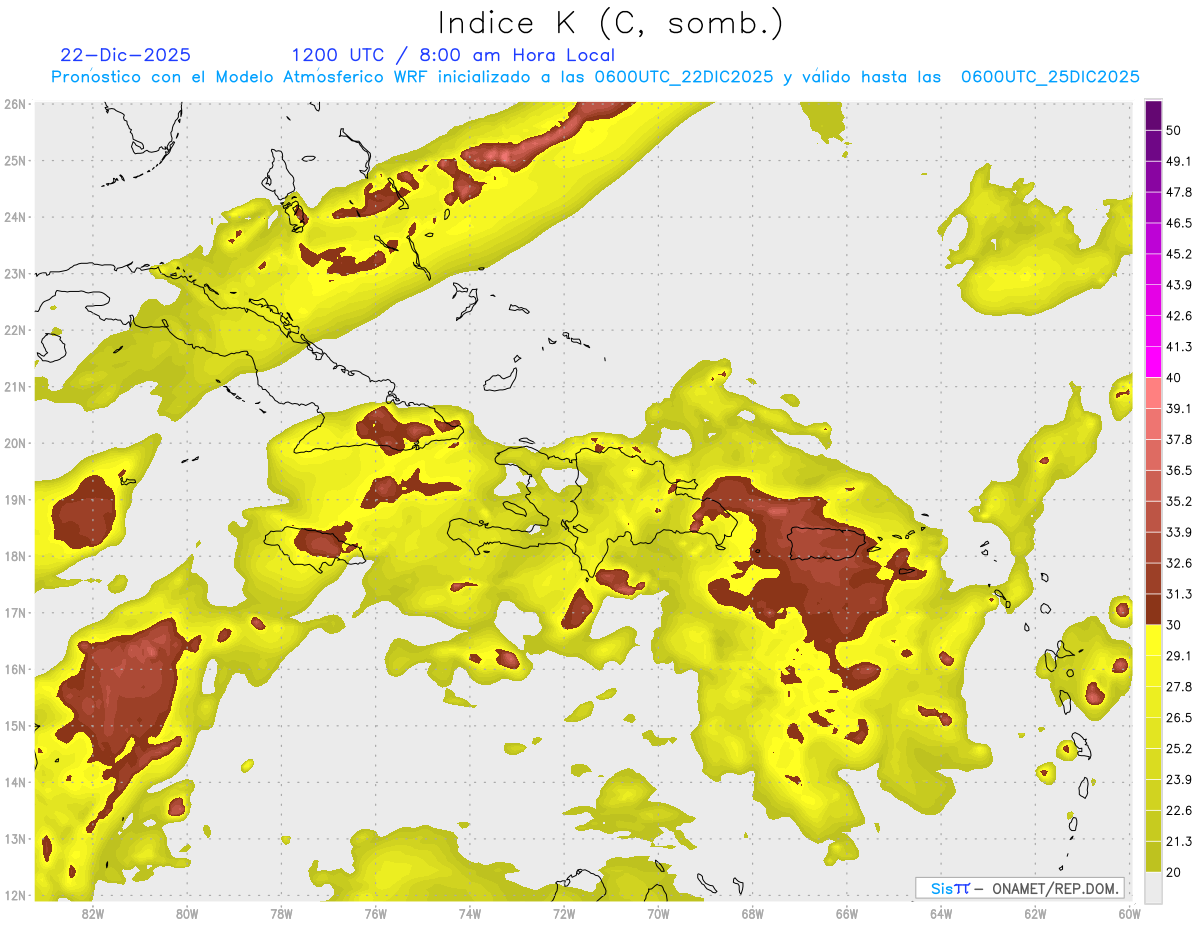This screenshot has width=1200, height=927.
Task: Click the '33.9' color scale label
Action: point(1179,532)
